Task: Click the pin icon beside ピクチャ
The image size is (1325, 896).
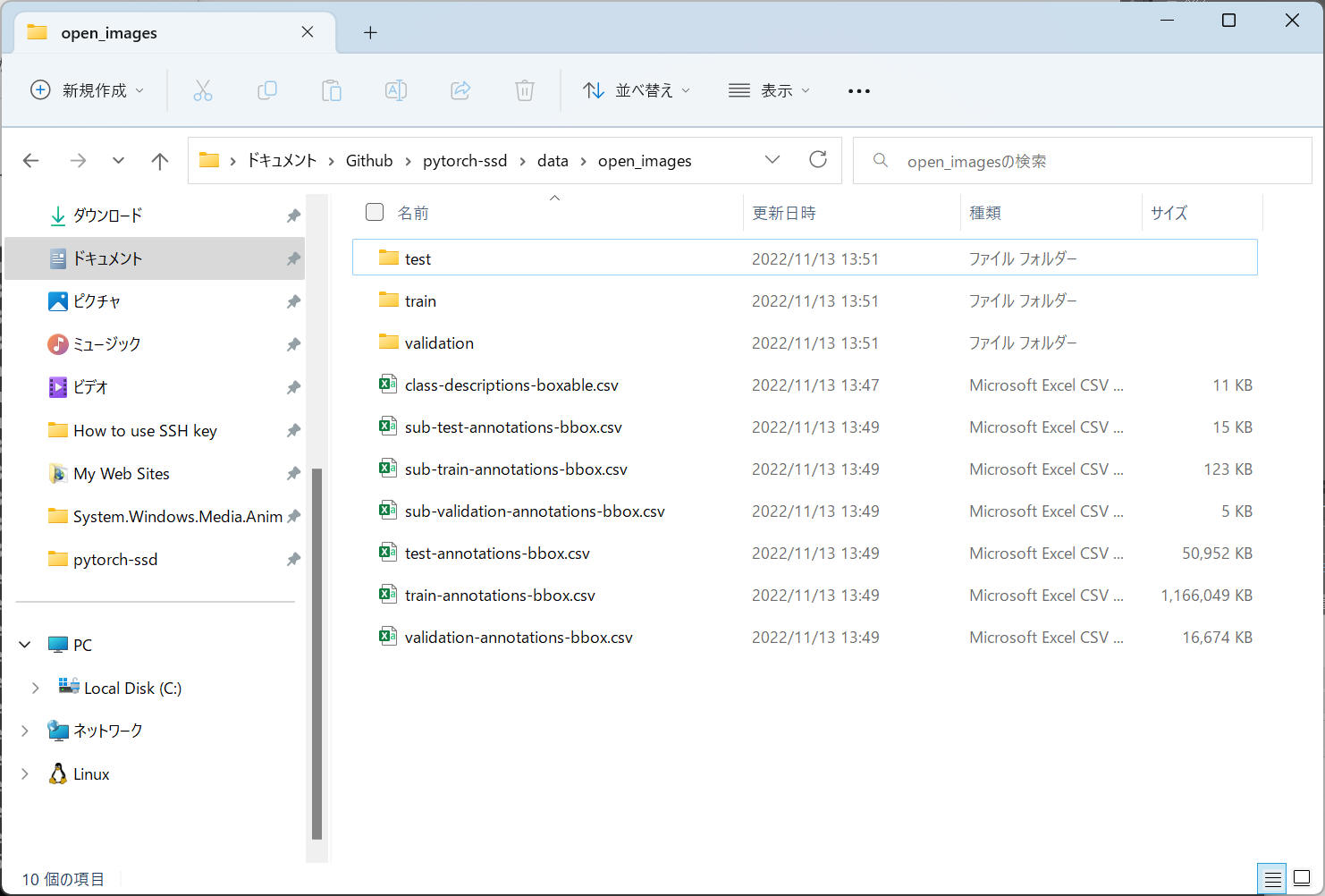Action: point(293,301)
